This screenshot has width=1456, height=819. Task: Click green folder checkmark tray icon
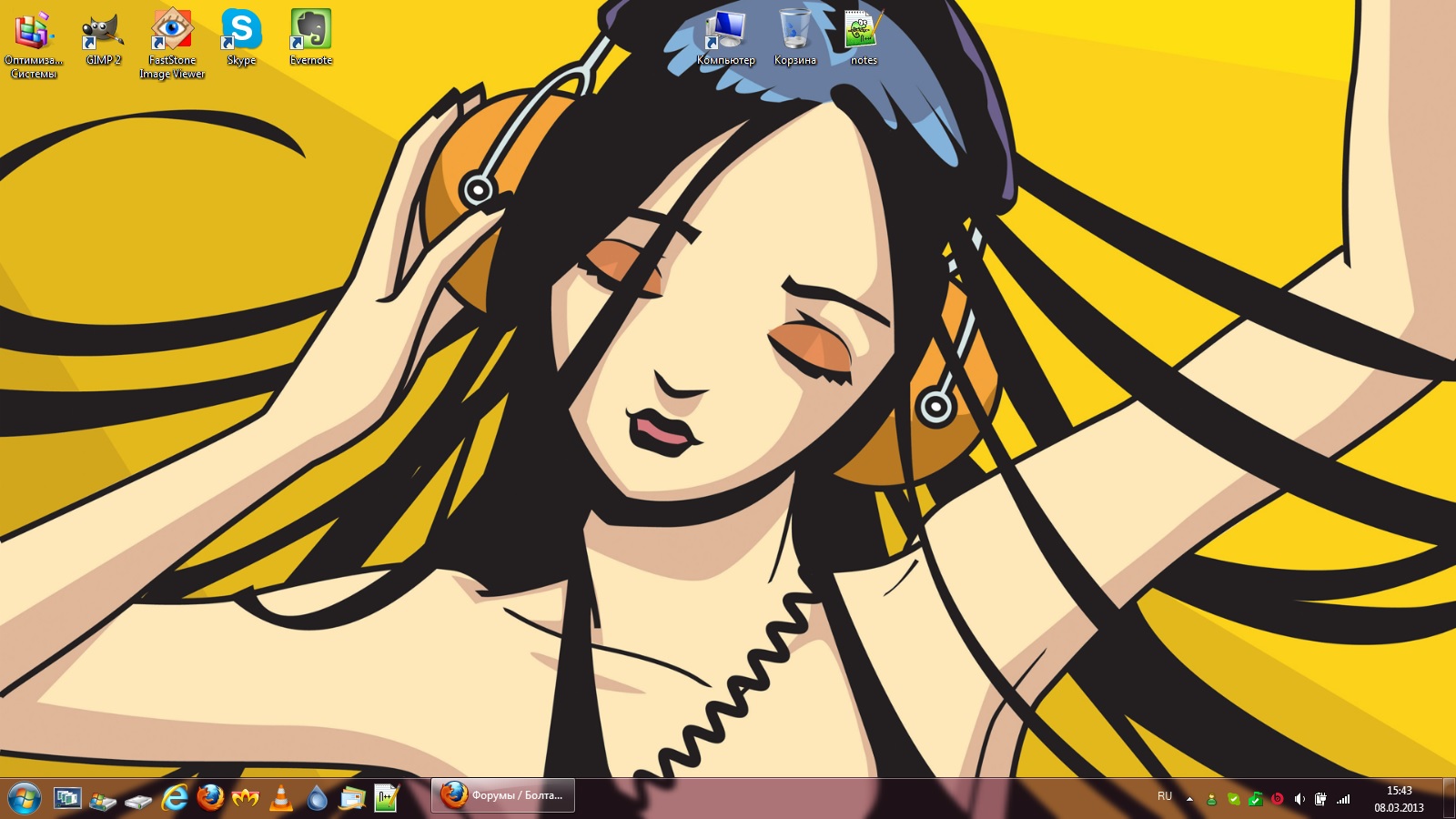click(x=1255, y=799)
